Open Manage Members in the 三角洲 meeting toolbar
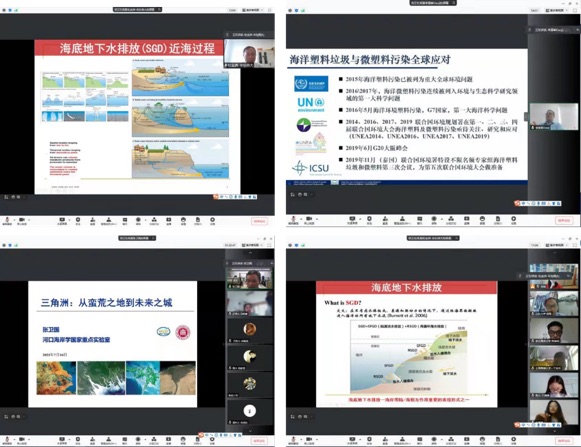The height and width of the screenshot is (447, 581). click(x=109, y=440)
